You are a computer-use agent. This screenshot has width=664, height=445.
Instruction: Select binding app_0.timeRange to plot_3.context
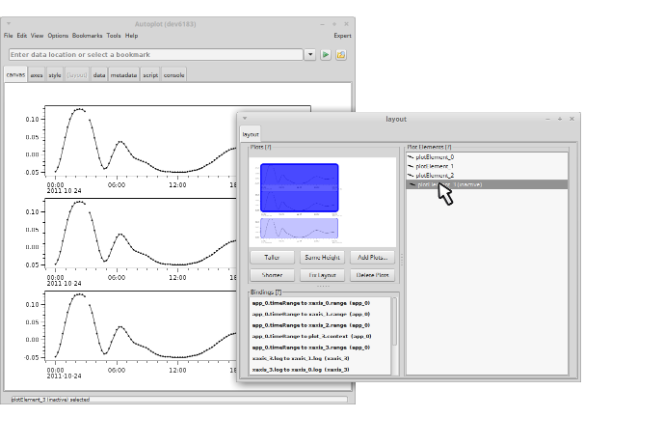[x=321, y=336]
